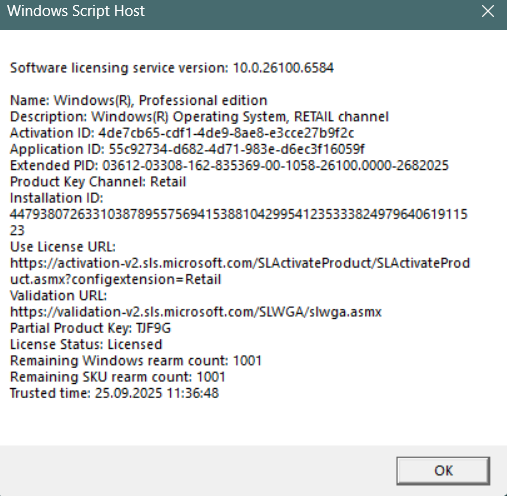Click the Application ID line
Screen dimensions: 507x496
(x=187, y=149)
